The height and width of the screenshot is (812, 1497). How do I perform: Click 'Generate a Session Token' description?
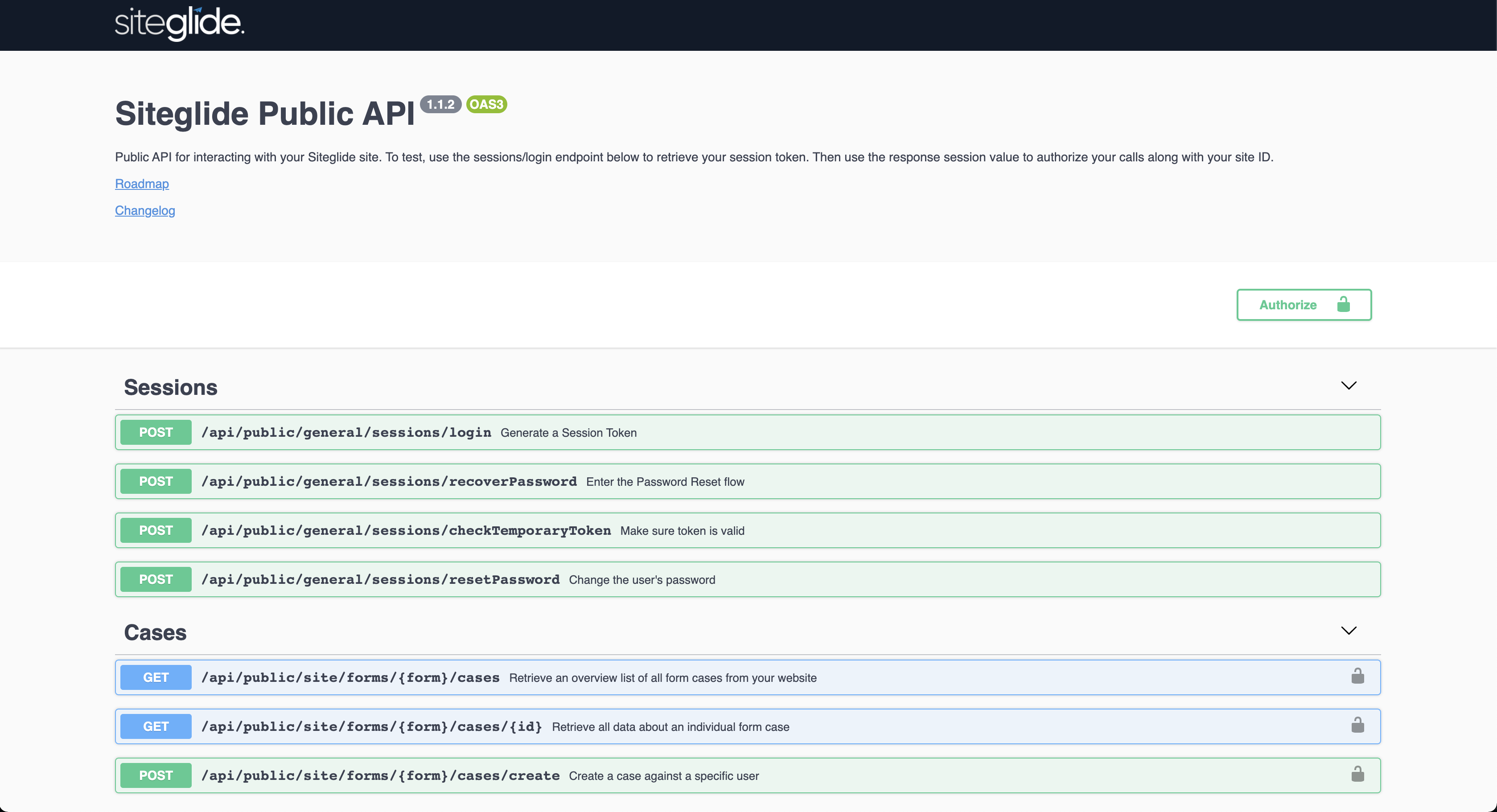click(x=568, y=433)
